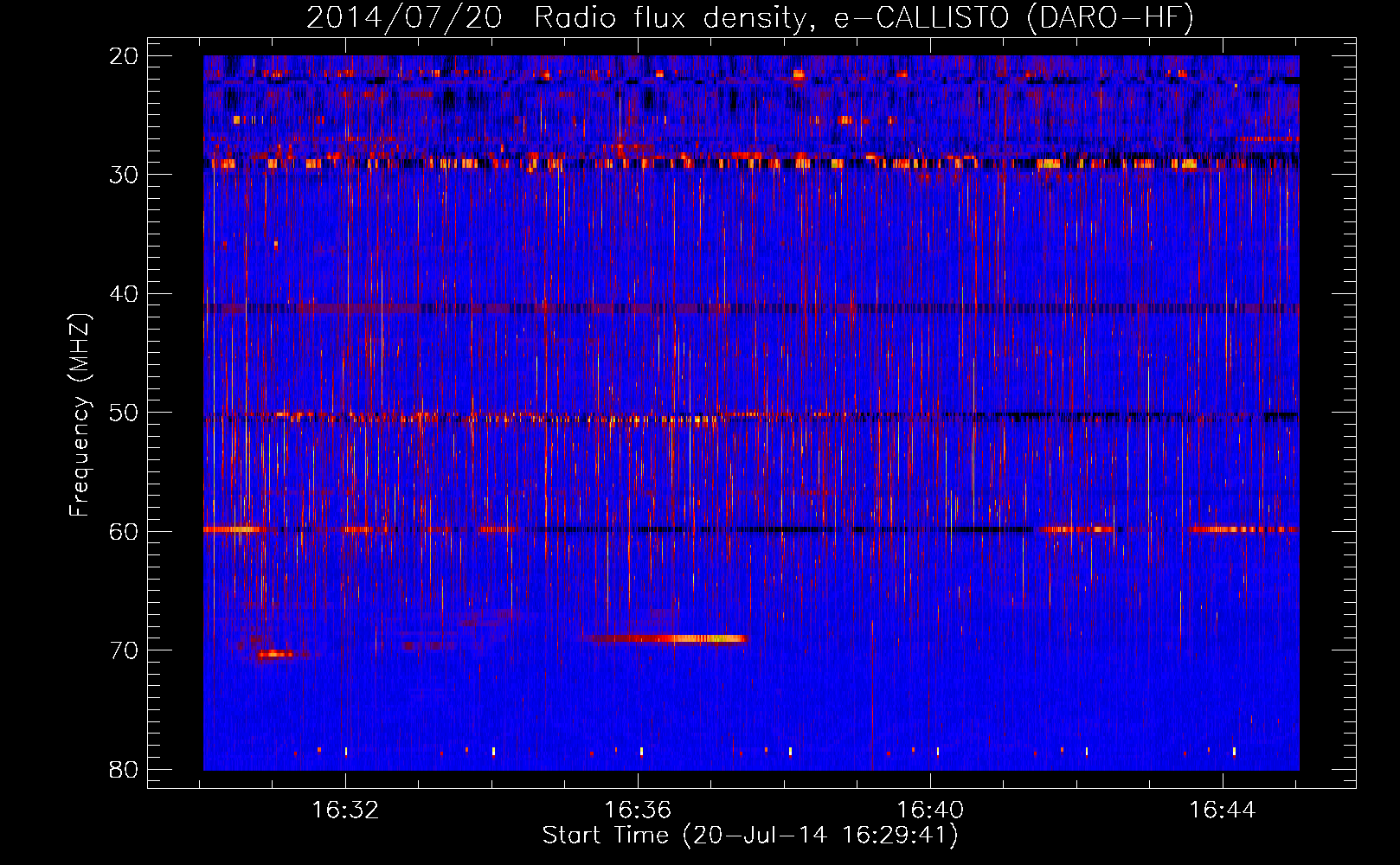Click the time tick label '16:36'
The width and height of the screenshot is (1400, 865).
tap(638, 811)
